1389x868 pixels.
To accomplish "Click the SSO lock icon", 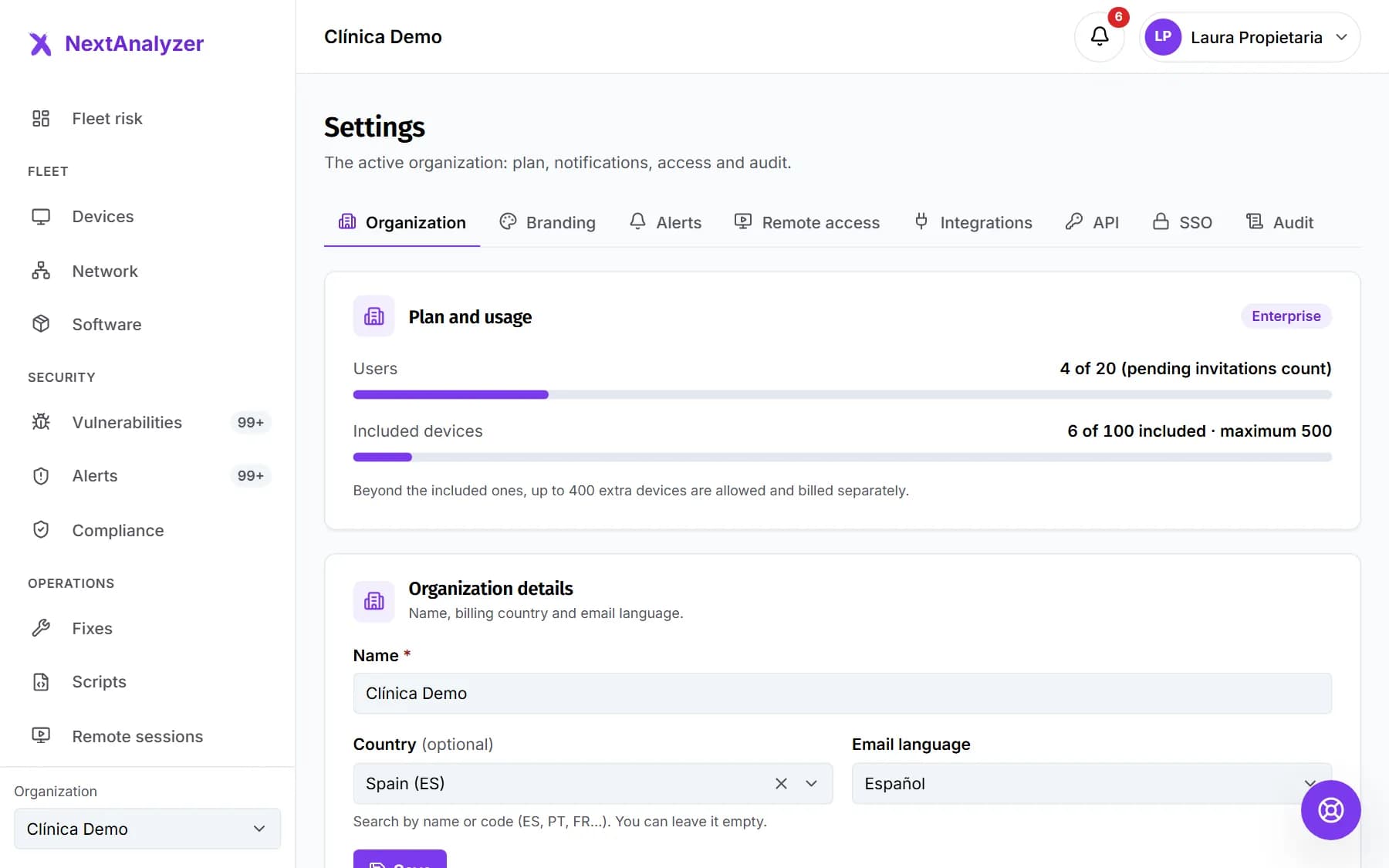I will pyautogui.click(x=1161, y=222).
